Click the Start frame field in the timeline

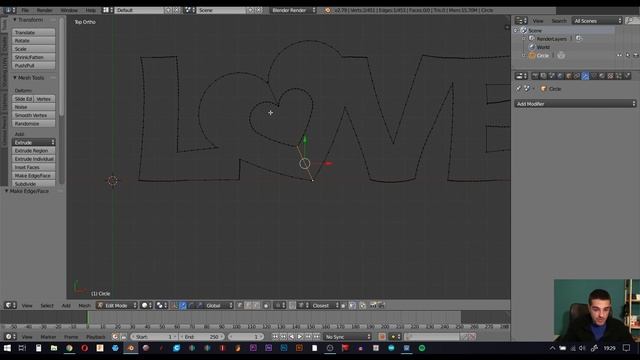click(154, 337)
